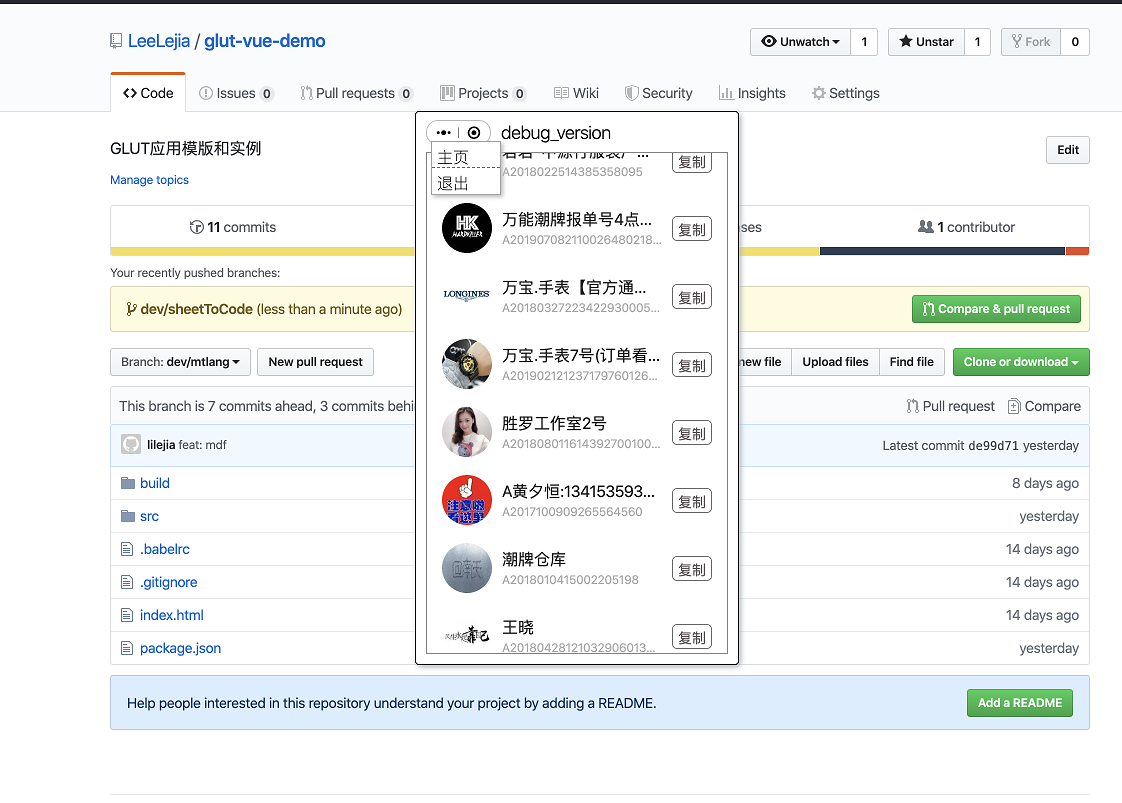Open the Issues tab
Viewport: 1122px width, 803px height.
pos(236,93)
